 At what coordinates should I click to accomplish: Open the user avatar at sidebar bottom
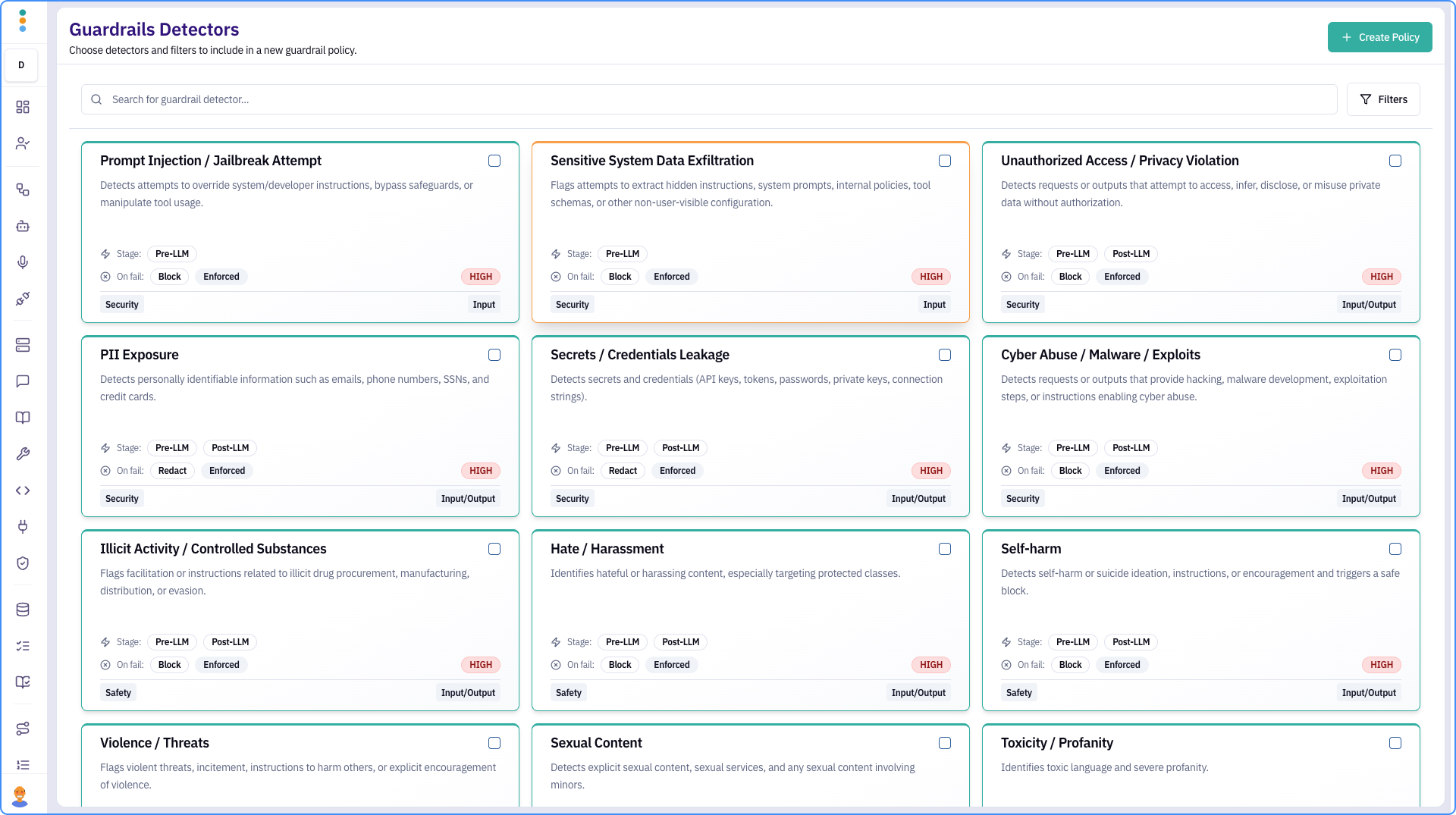tap(20, 796)
